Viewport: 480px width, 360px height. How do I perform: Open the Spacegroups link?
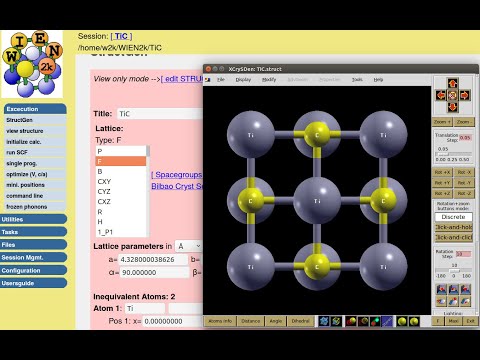coord(177,175)
